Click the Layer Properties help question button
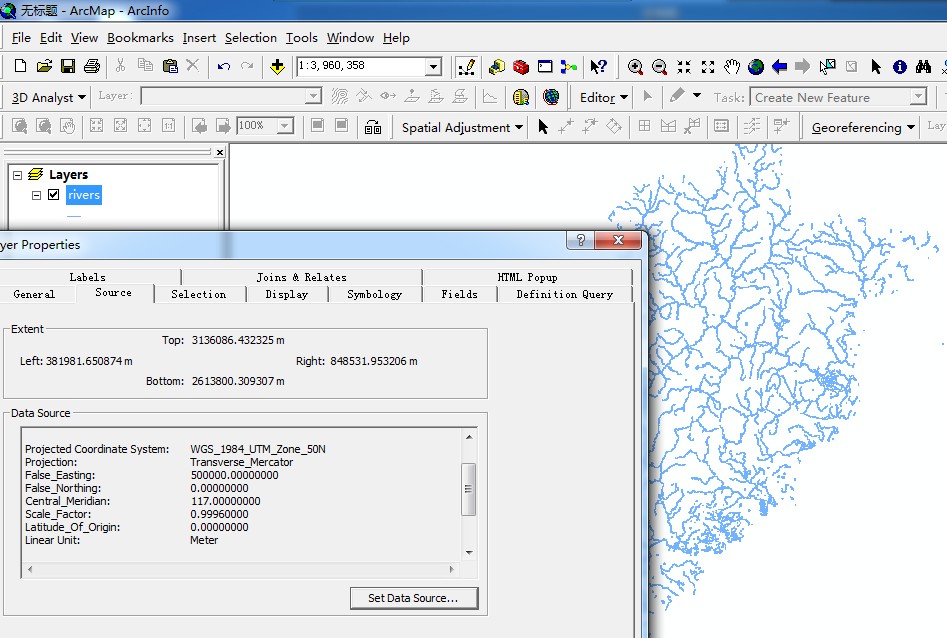This screenshot has height=638, width=947. [580, 240]
